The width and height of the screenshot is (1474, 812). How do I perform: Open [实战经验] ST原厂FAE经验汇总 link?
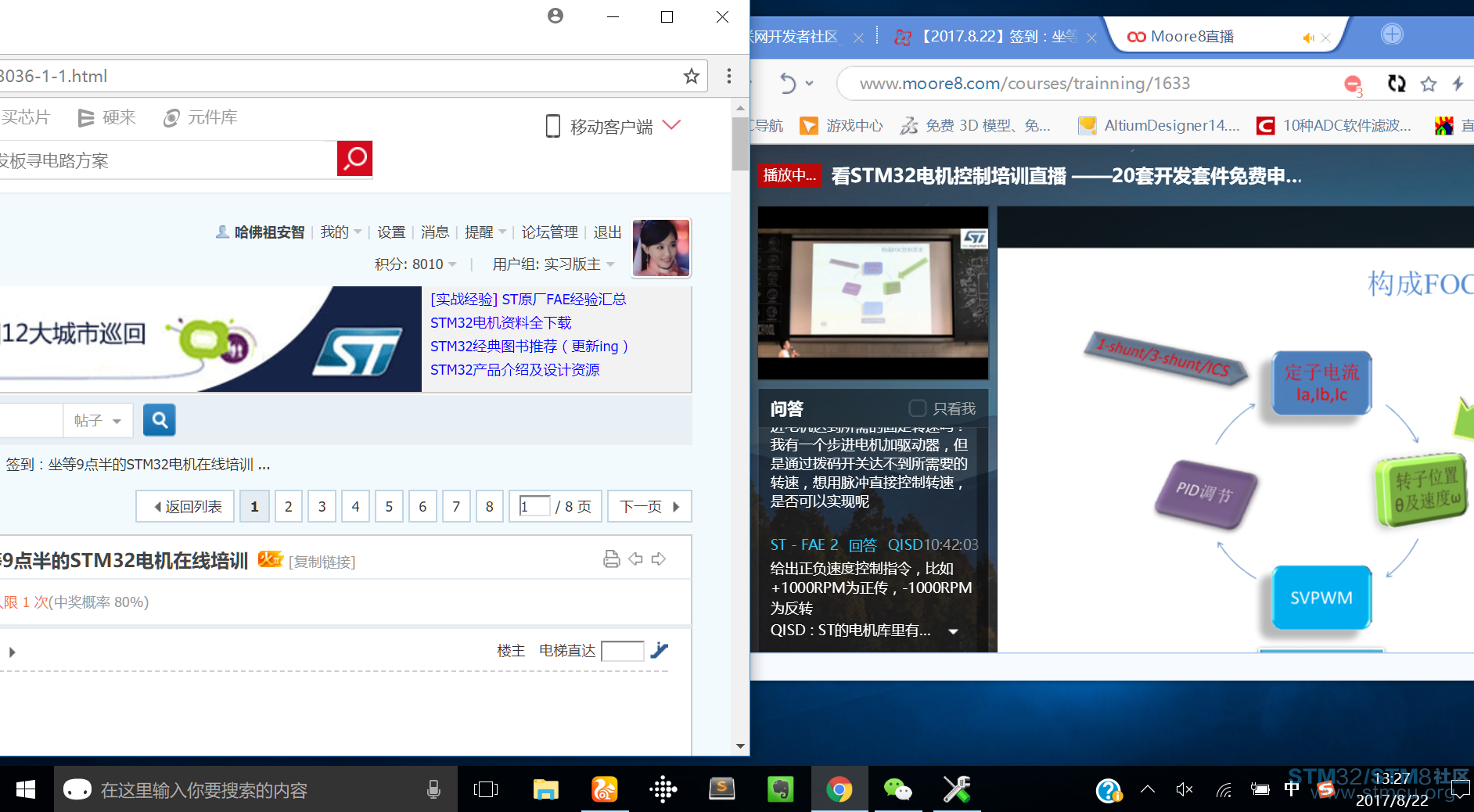[528, 299]
